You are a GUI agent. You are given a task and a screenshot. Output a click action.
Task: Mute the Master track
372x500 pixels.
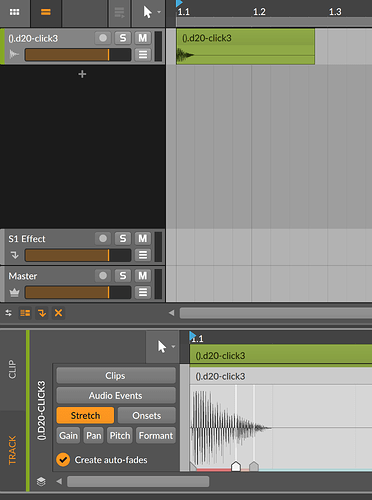pos(143,276)
